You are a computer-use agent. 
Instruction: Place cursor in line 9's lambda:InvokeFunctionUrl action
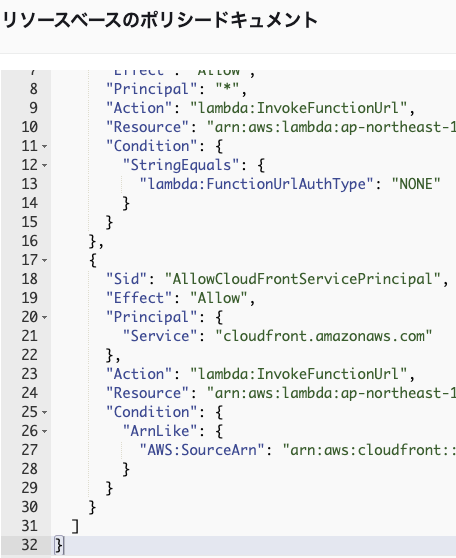coord(299,108)
